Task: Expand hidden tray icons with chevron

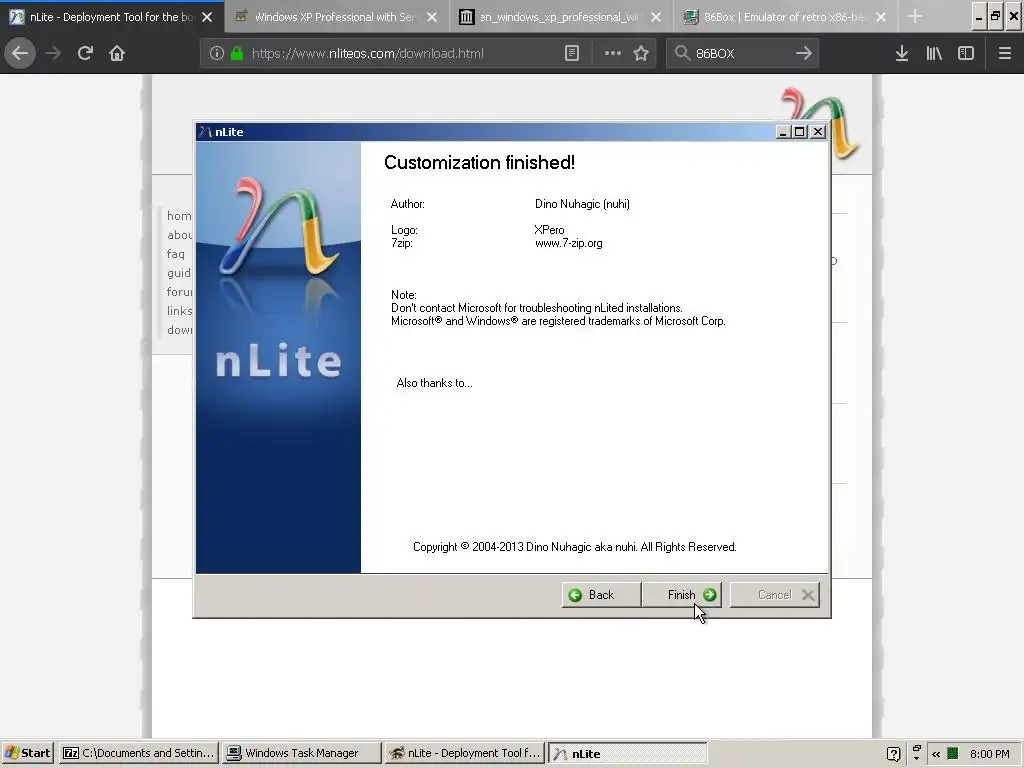Action: tap(936, 754)
